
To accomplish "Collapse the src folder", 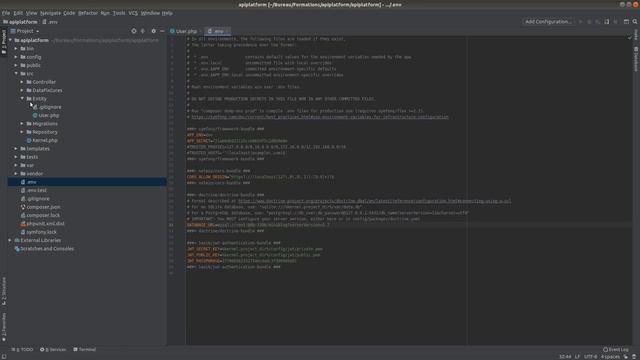I will click(16, 73).
